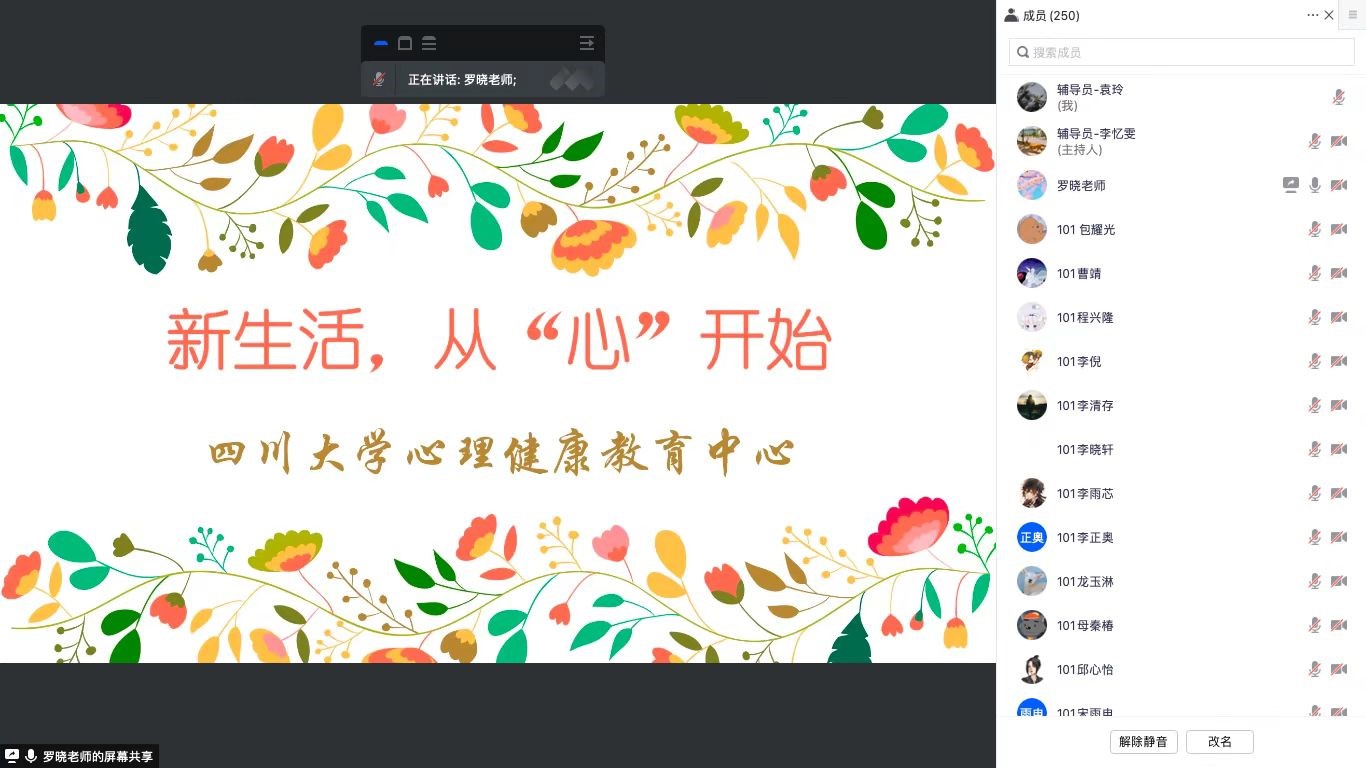The height and width of the screenshot is (768, 1366).
Task: Click the camera-off icon for 101曹靖
Action: pos(1339,273)
